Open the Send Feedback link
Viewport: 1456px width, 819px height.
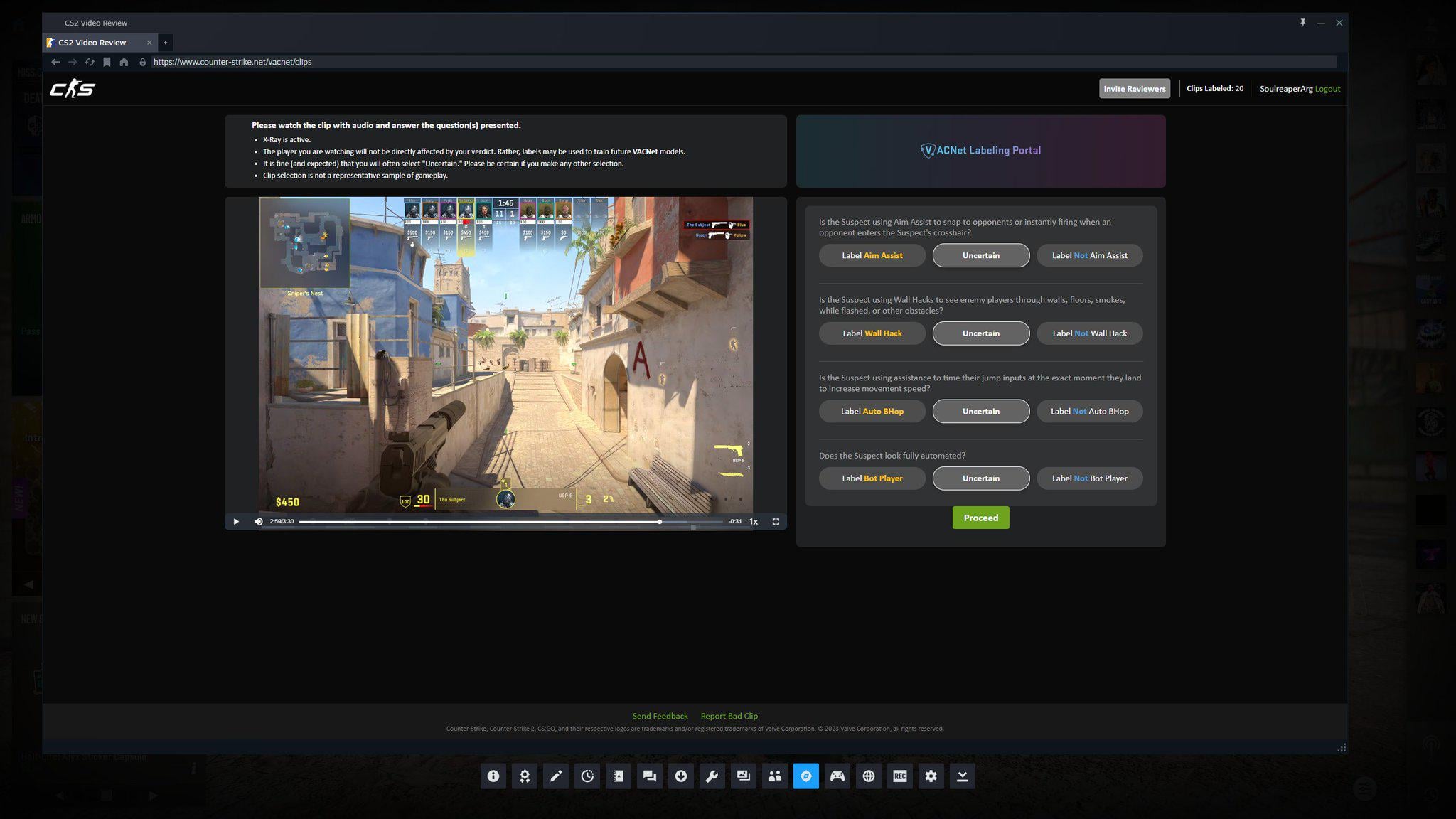coord(660,716)
